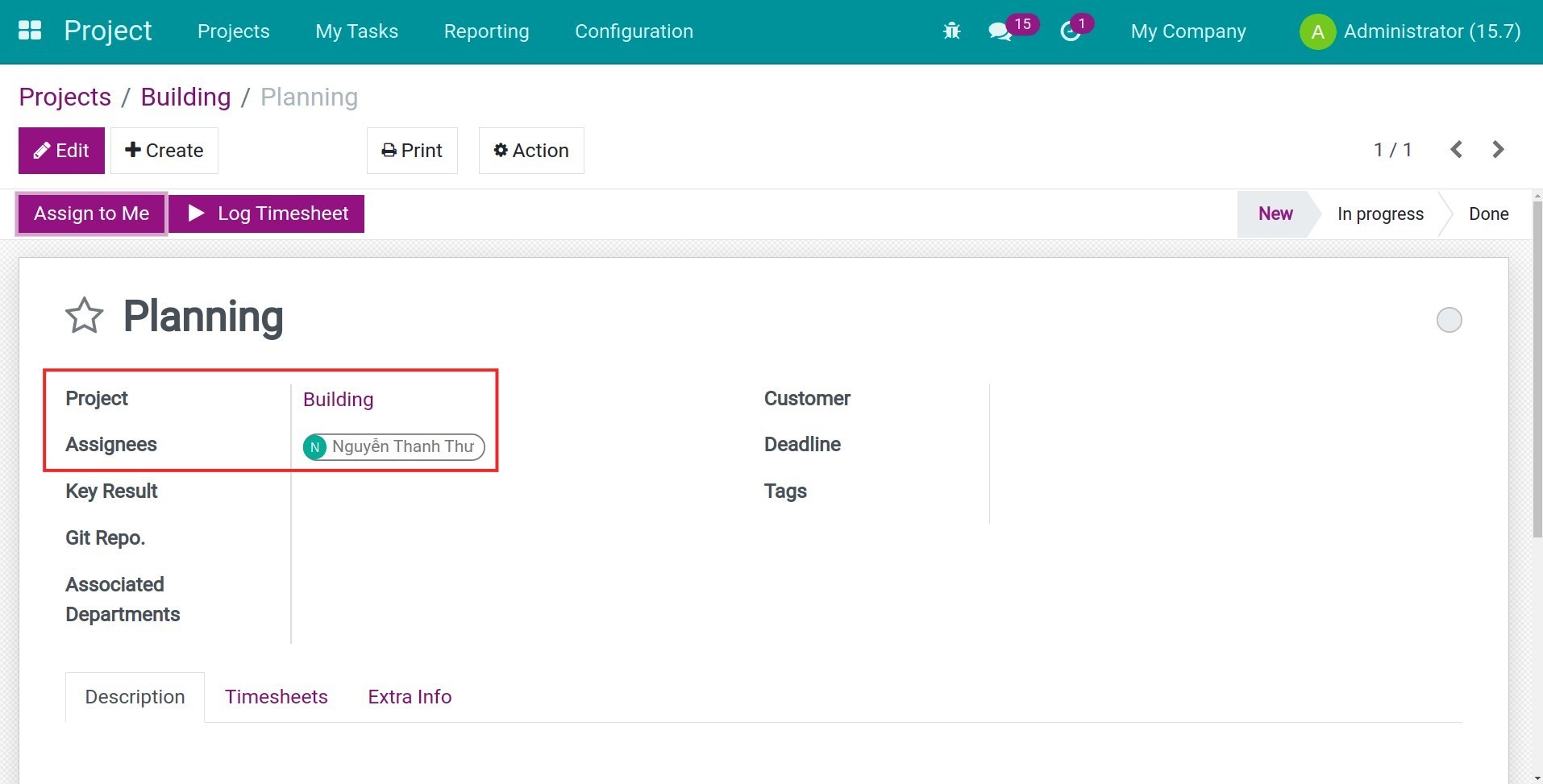Open the apps grid home menu
Image resolution: width=1543 pixels, height=784 pixels.
30,31
